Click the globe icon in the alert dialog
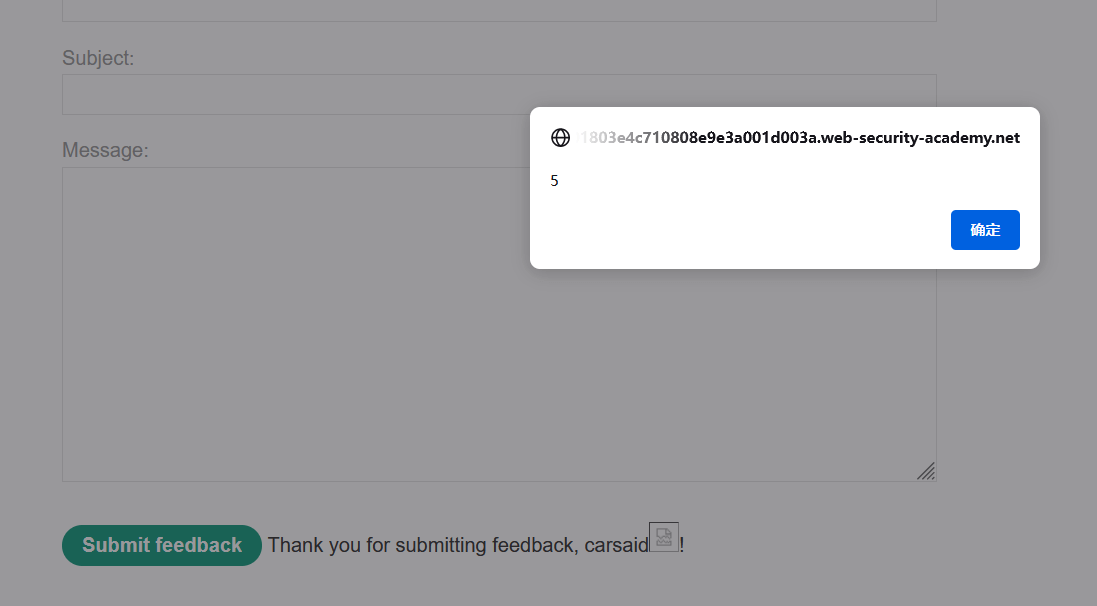 560,138
